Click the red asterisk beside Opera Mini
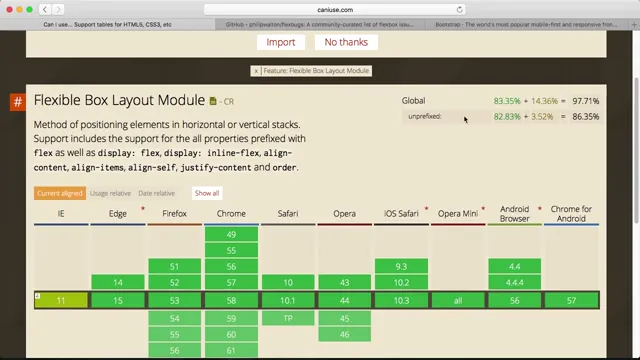This screenshot has width=640, height=360. point(483,209)
